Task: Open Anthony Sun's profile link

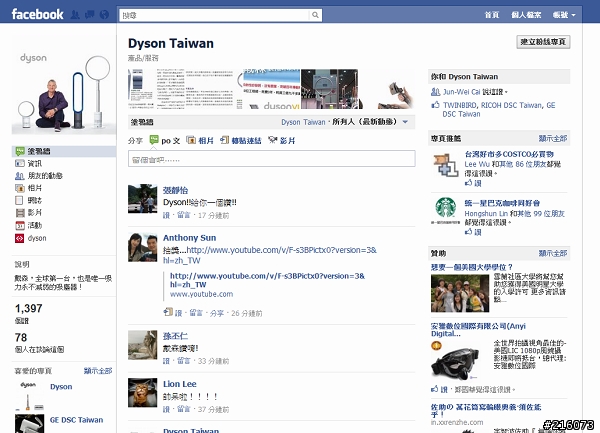Action: pos(189,238)
